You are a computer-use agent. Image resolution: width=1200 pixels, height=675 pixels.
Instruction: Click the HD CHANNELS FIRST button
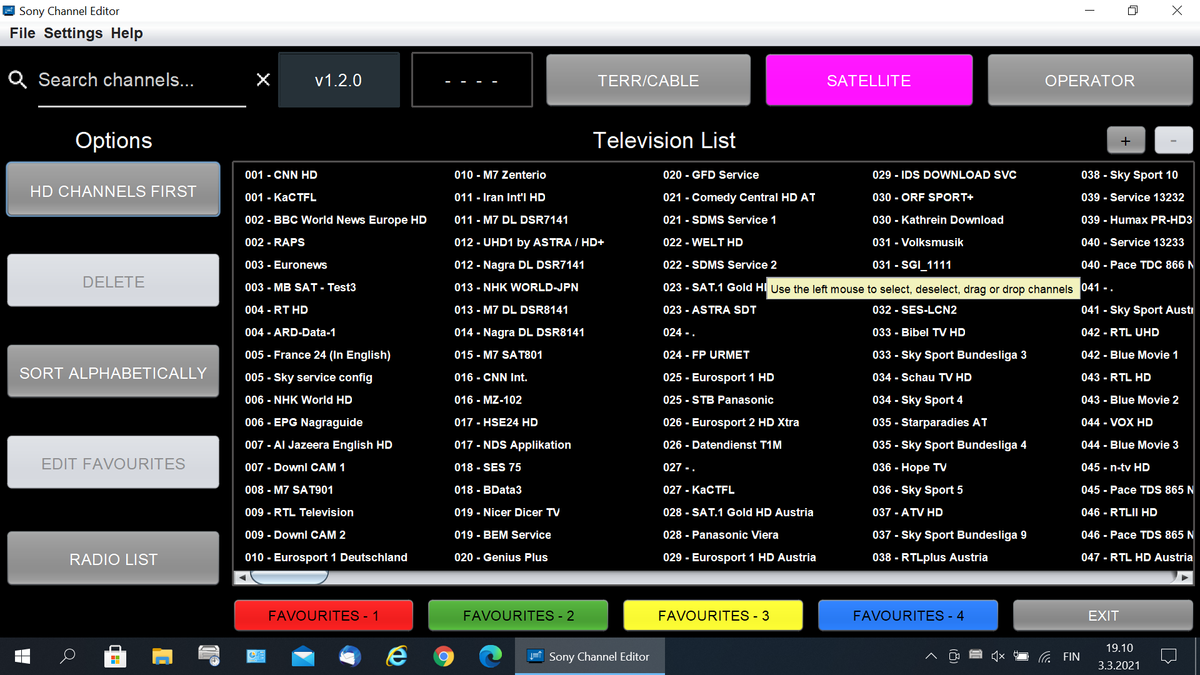pos(113,190)
